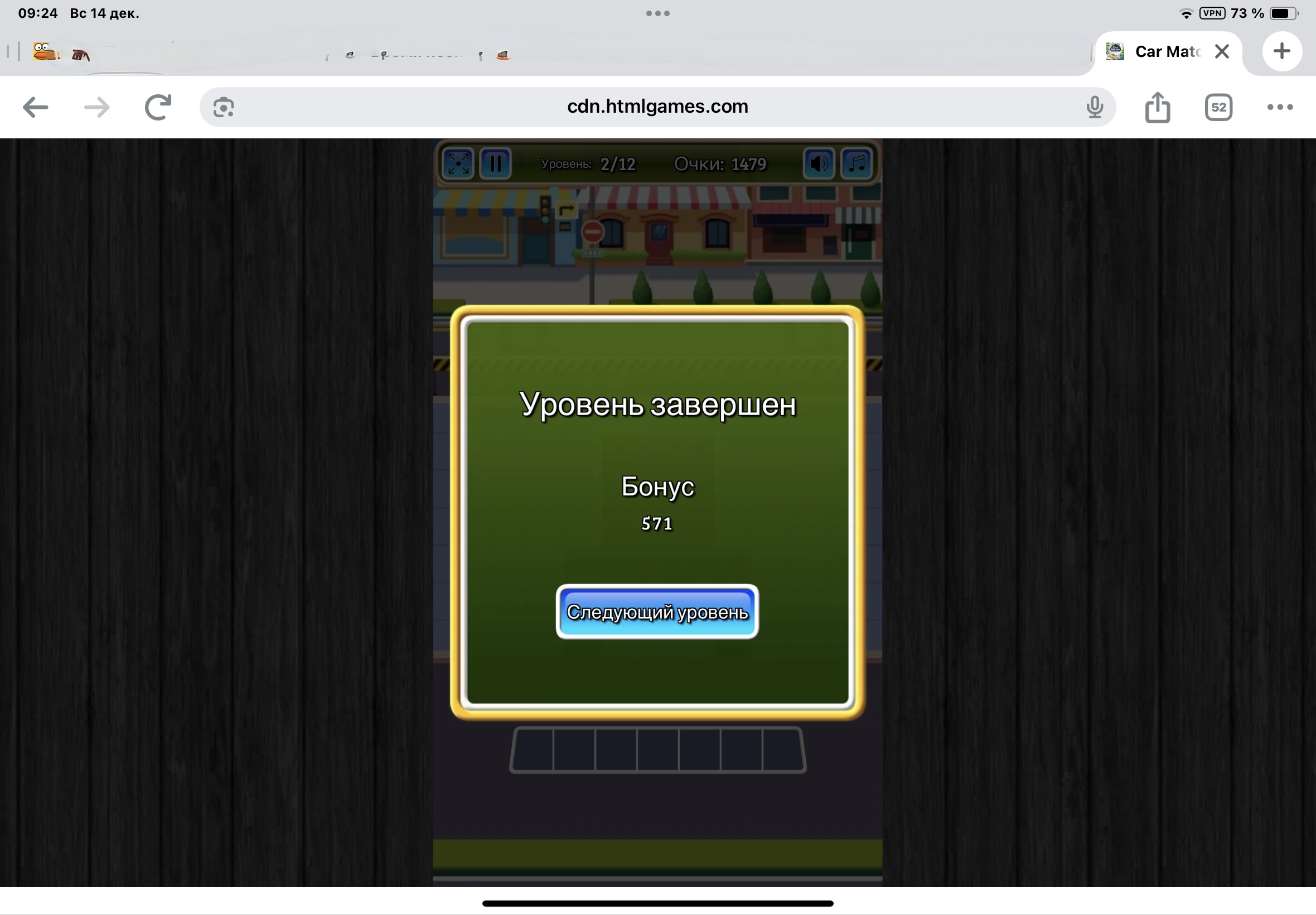Open the lens search camera icon

click(224, 107)
